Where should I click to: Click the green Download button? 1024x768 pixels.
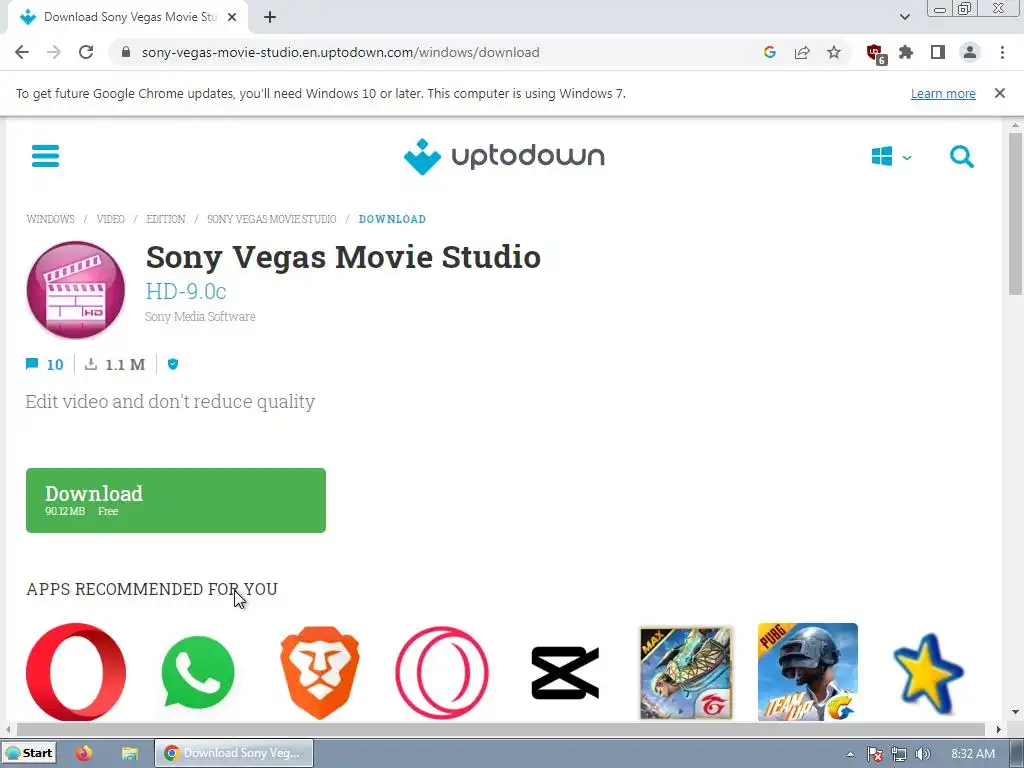(176, 500)
